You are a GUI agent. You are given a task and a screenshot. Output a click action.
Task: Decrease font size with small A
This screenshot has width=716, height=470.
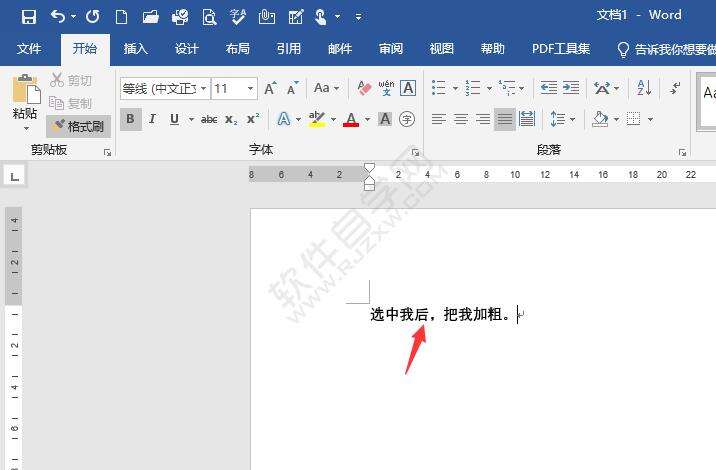click(x=292, y=88)
